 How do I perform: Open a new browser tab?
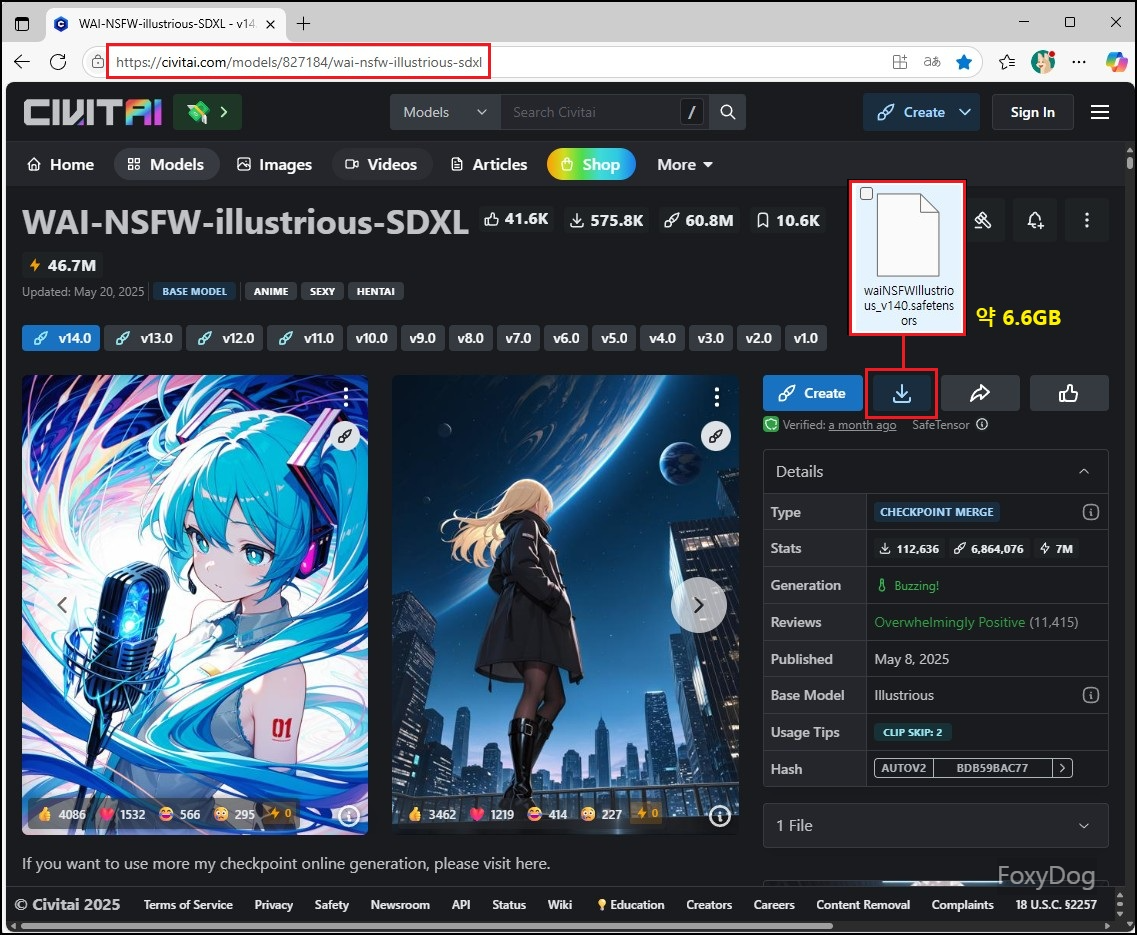click(x=303, y=24)
